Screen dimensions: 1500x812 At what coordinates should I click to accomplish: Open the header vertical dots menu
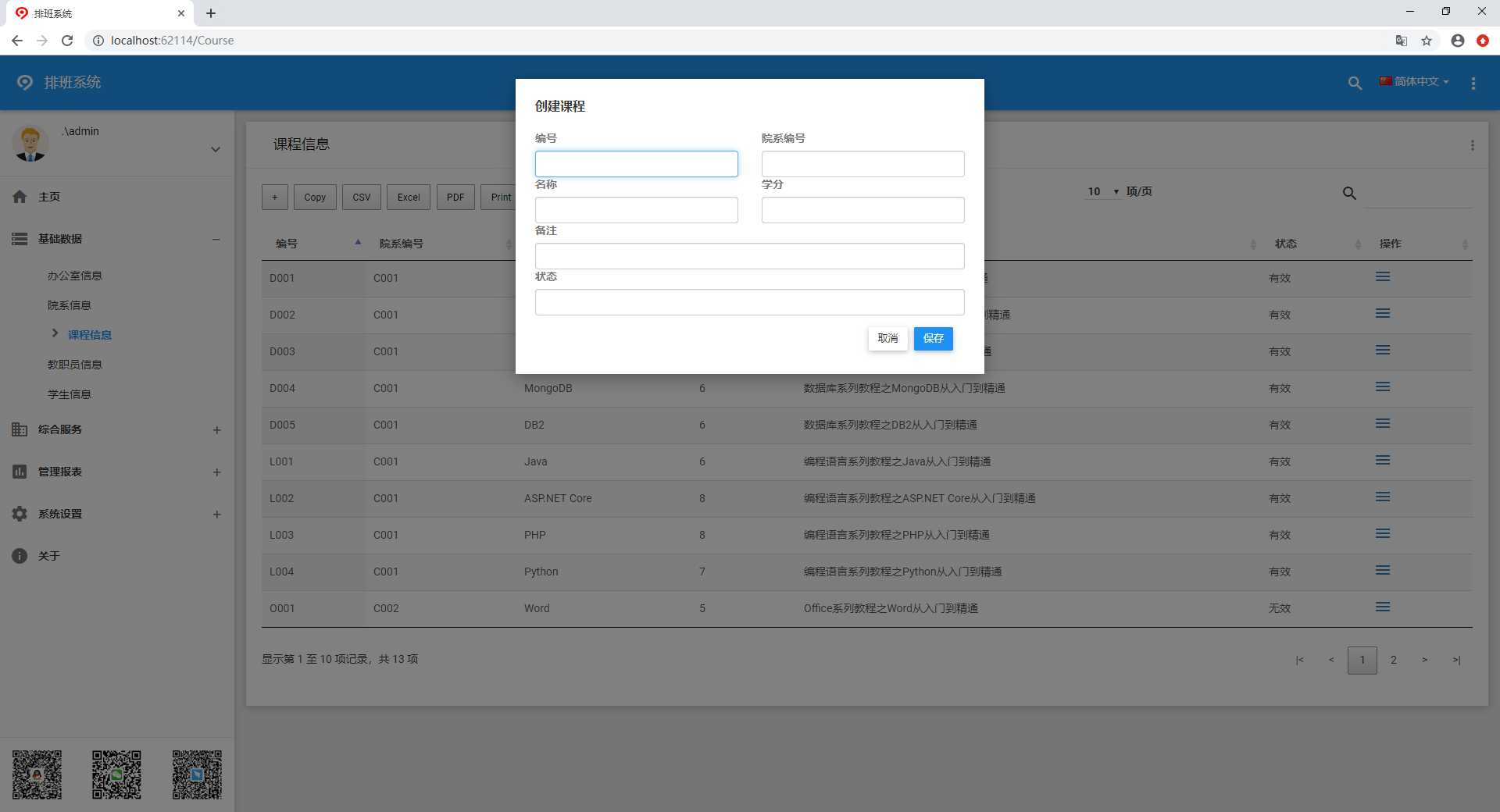tap(1473, 83)
